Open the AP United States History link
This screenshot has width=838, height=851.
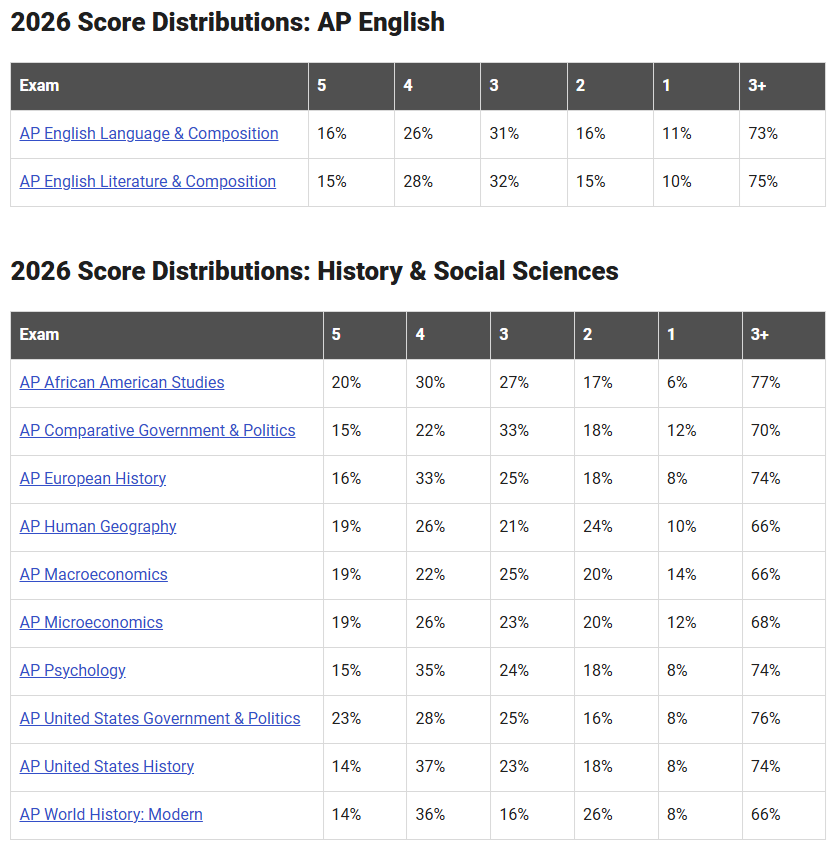[x=106, y=766]
